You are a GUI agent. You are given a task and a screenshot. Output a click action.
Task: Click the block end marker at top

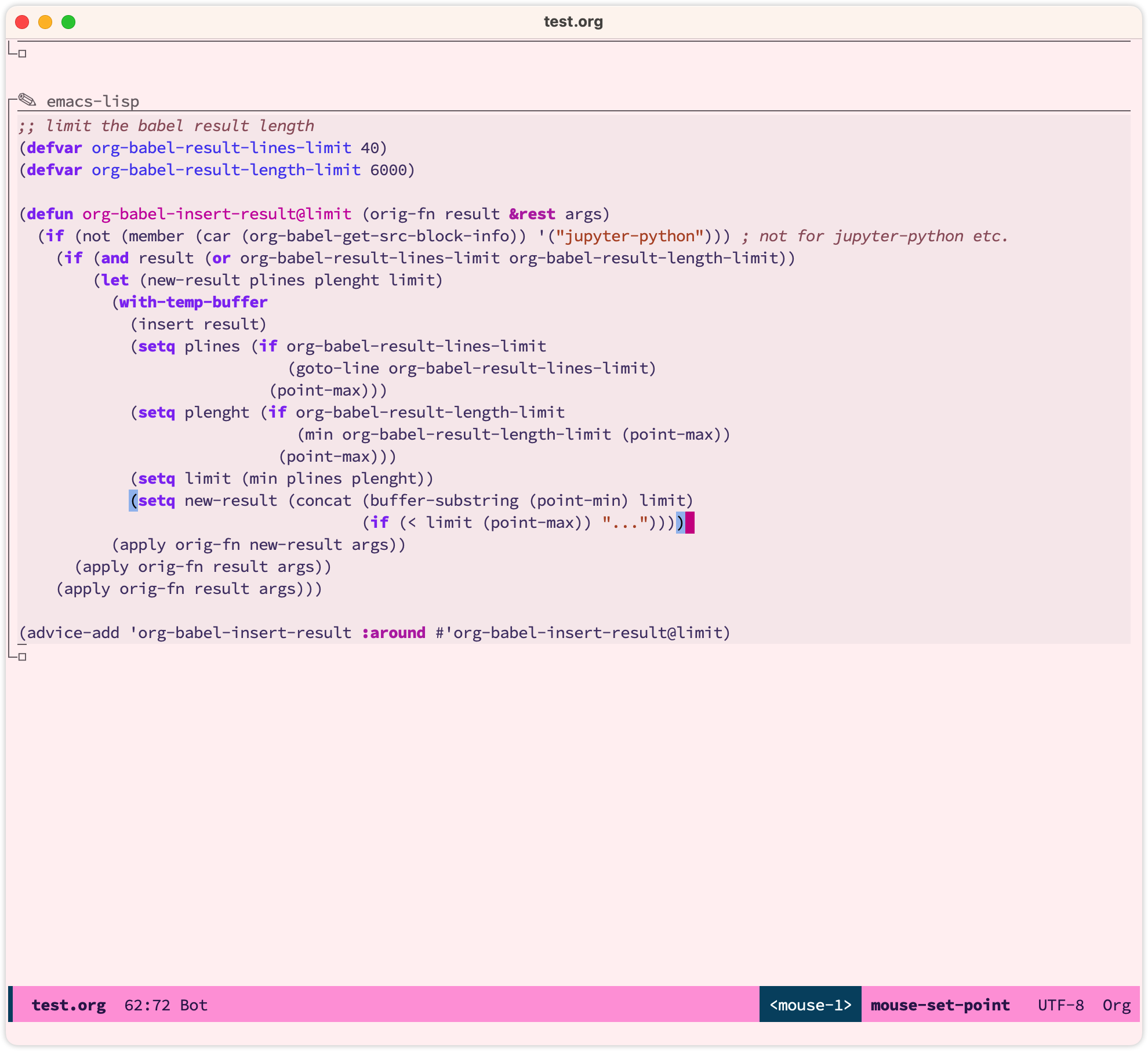(x=22, y=53)
